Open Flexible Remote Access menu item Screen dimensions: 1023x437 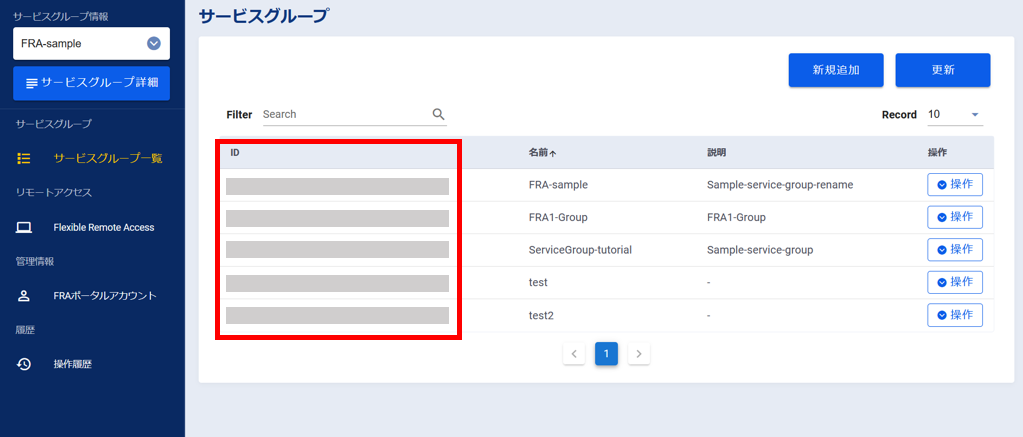[103, 227]
